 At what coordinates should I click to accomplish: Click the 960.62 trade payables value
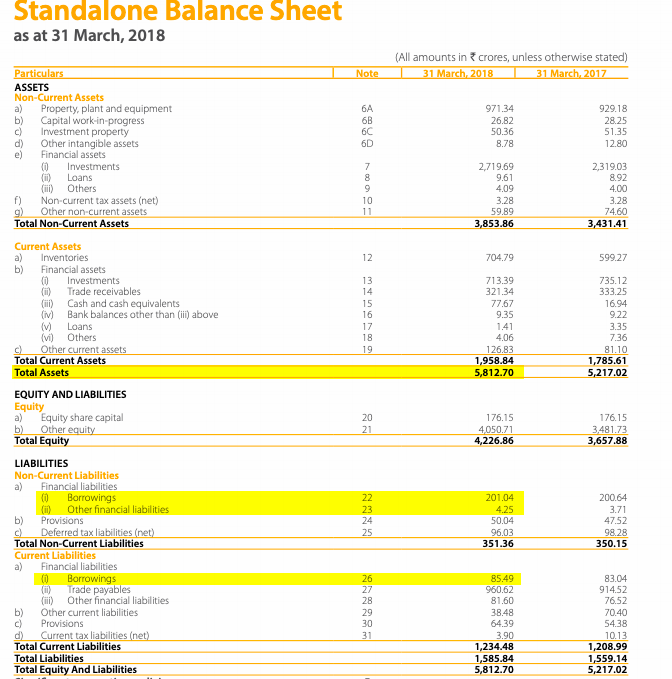pos(499,589)
